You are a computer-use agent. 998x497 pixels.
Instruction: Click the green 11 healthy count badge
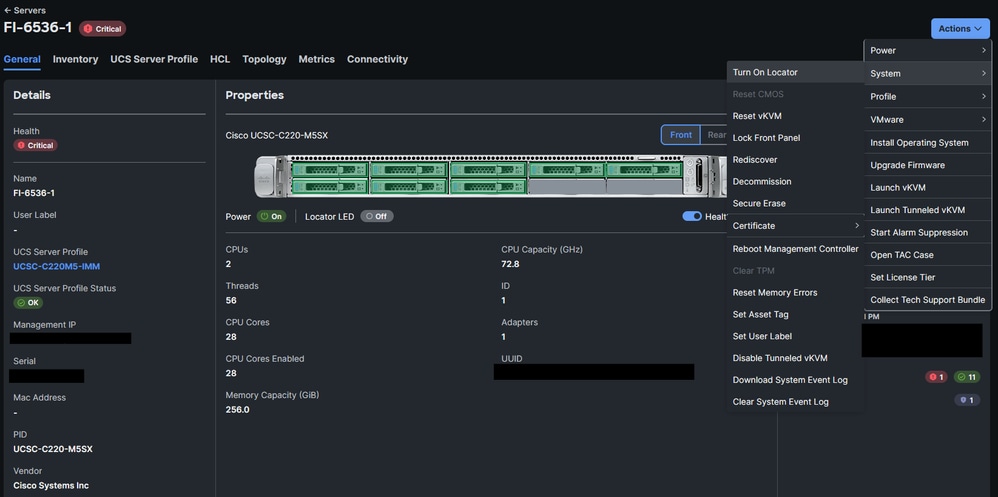point(966,377)
